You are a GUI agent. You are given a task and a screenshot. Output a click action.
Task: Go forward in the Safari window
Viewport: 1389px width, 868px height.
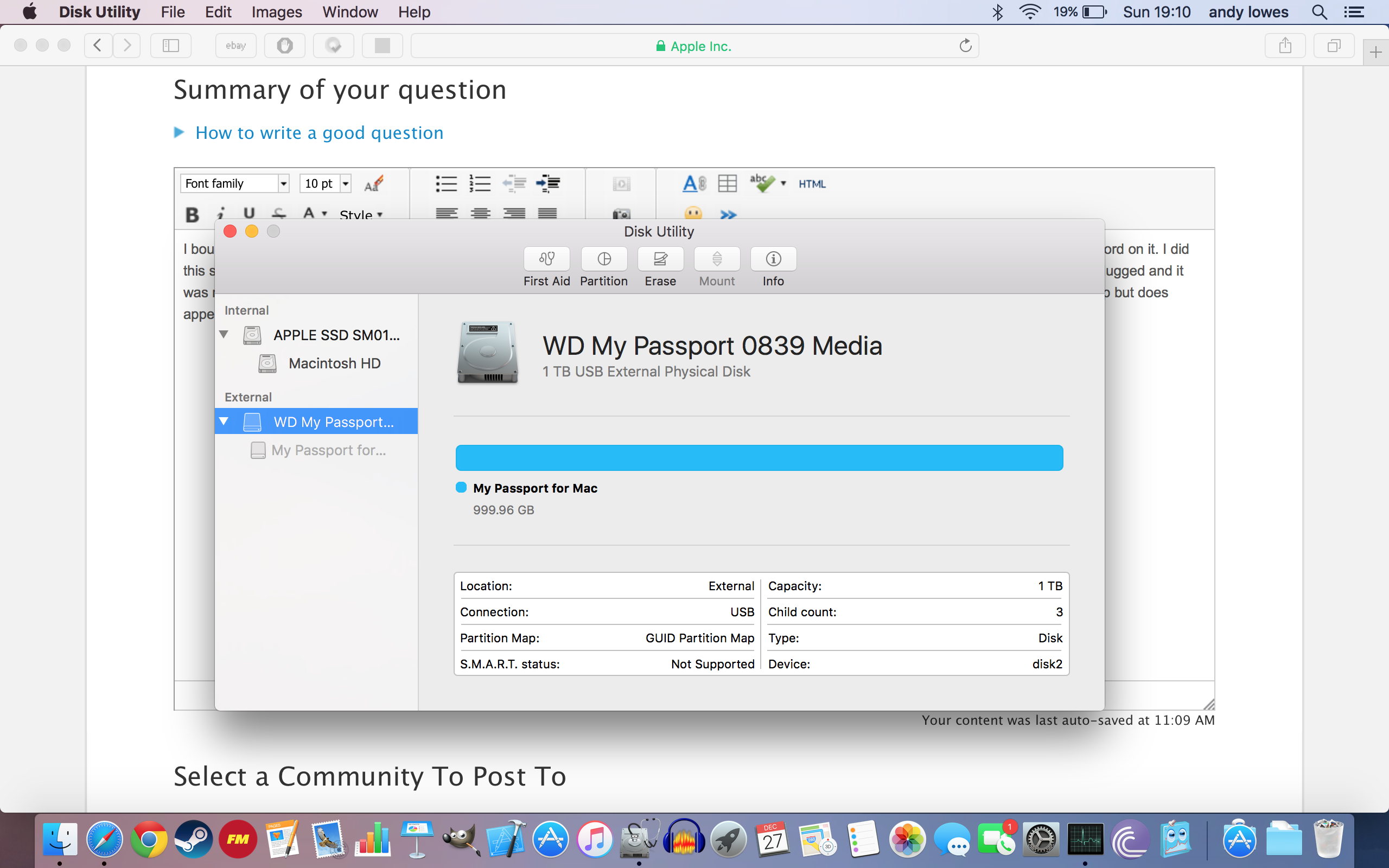coord(127,46)
